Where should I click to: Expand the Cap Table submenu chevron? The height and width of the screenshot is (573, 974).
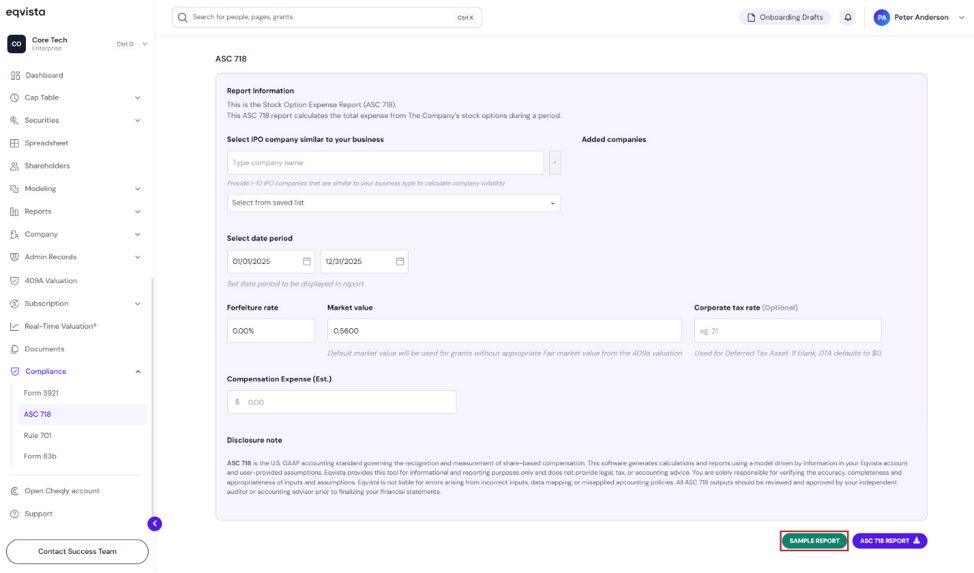(x=138, y=98)
